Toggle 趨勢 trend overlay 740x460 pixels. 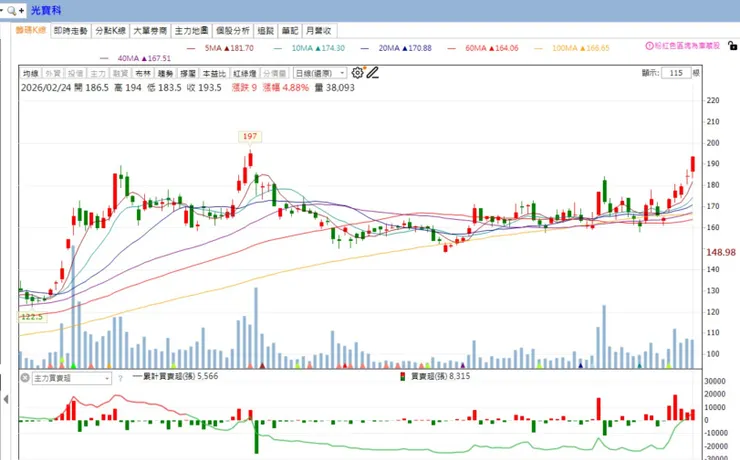point(165,74)
